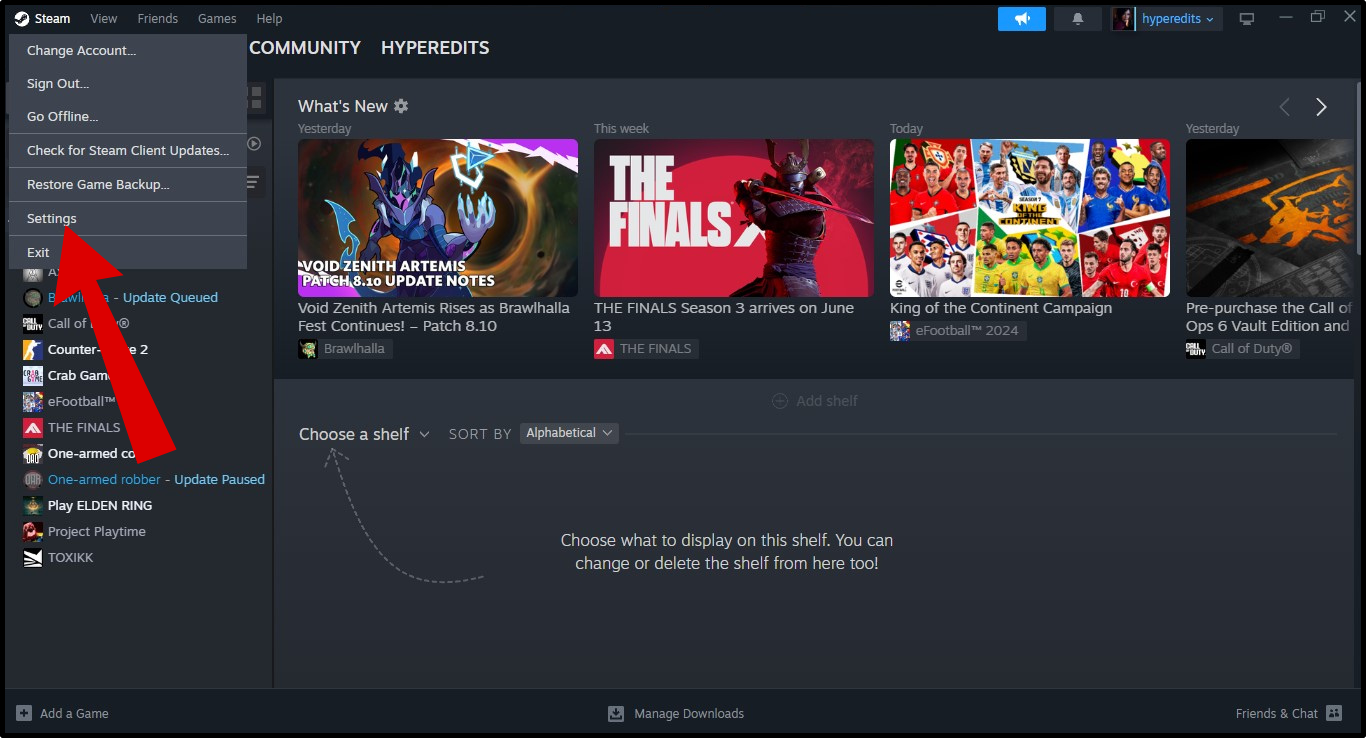1366x738 pixels.
Task: Click the eFootball 2024 tag under the news card
Action: tap(958, 331)
